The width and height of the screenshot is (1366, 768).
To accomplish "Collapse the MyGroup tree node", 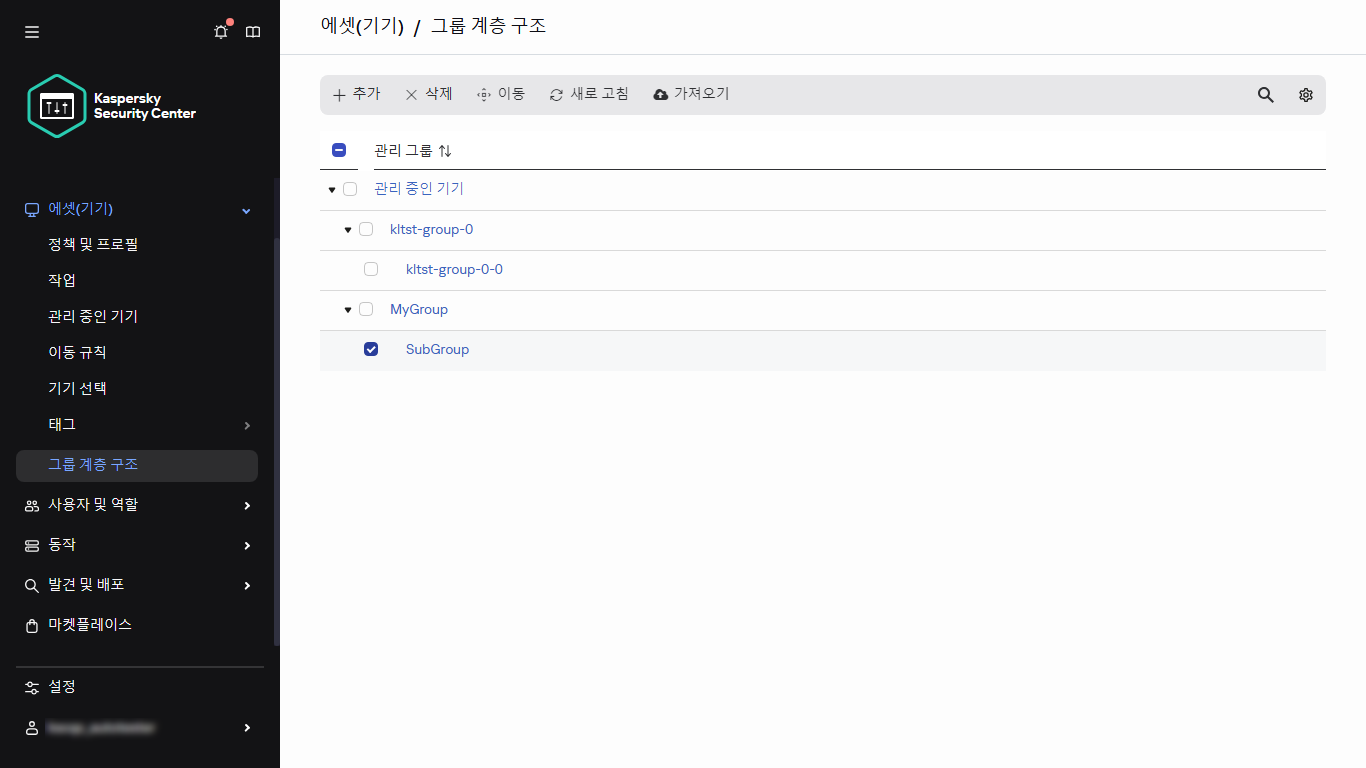I will click(x=347, y=309).
